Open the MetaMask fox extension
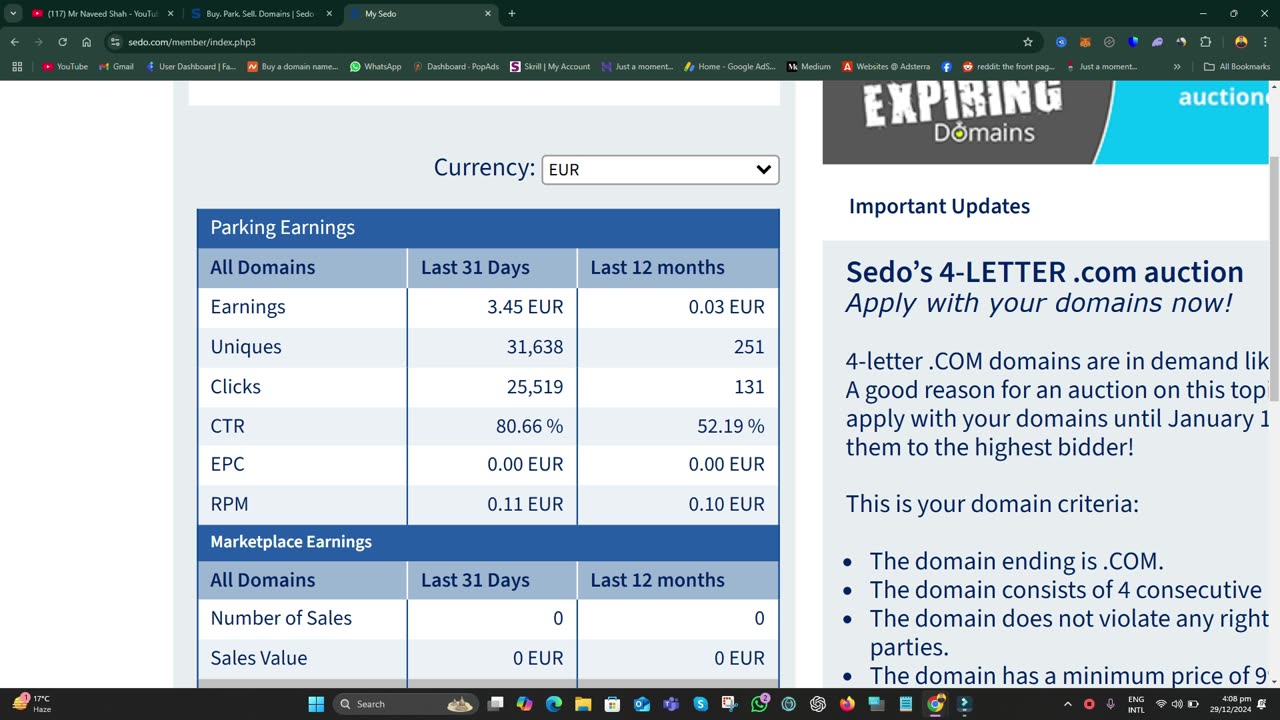Viewport: 1280px width, 720px height. coord(1085,42)
